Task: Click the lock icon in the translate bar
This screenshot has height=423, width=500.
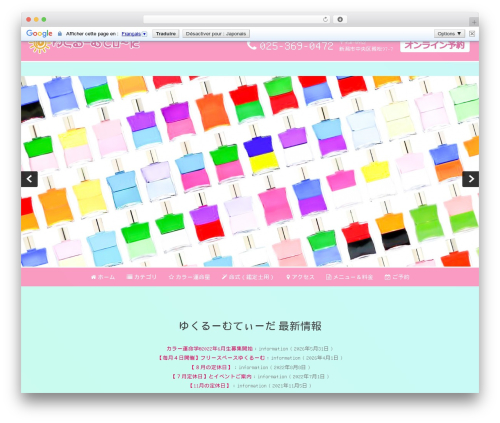Action: [x=60, y=34]
